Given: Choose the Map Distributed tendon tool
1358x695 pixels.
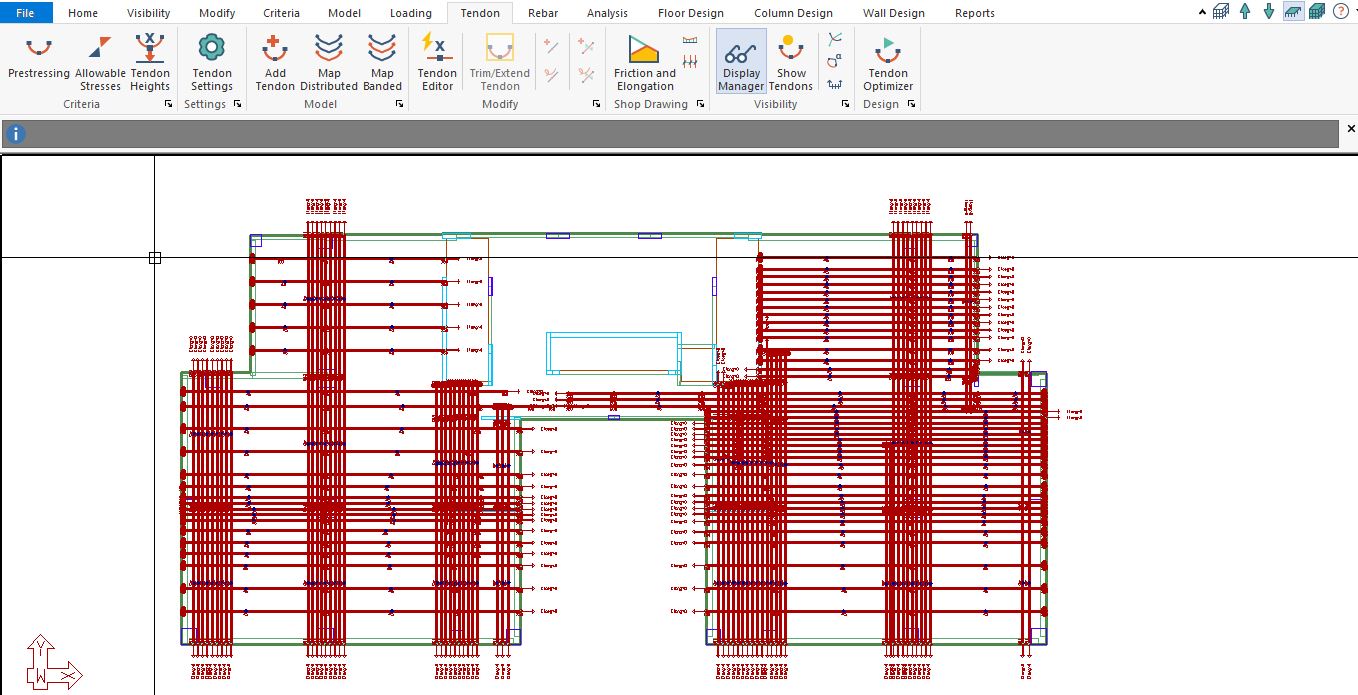Looking at the screenshot, I should (329, 60).
